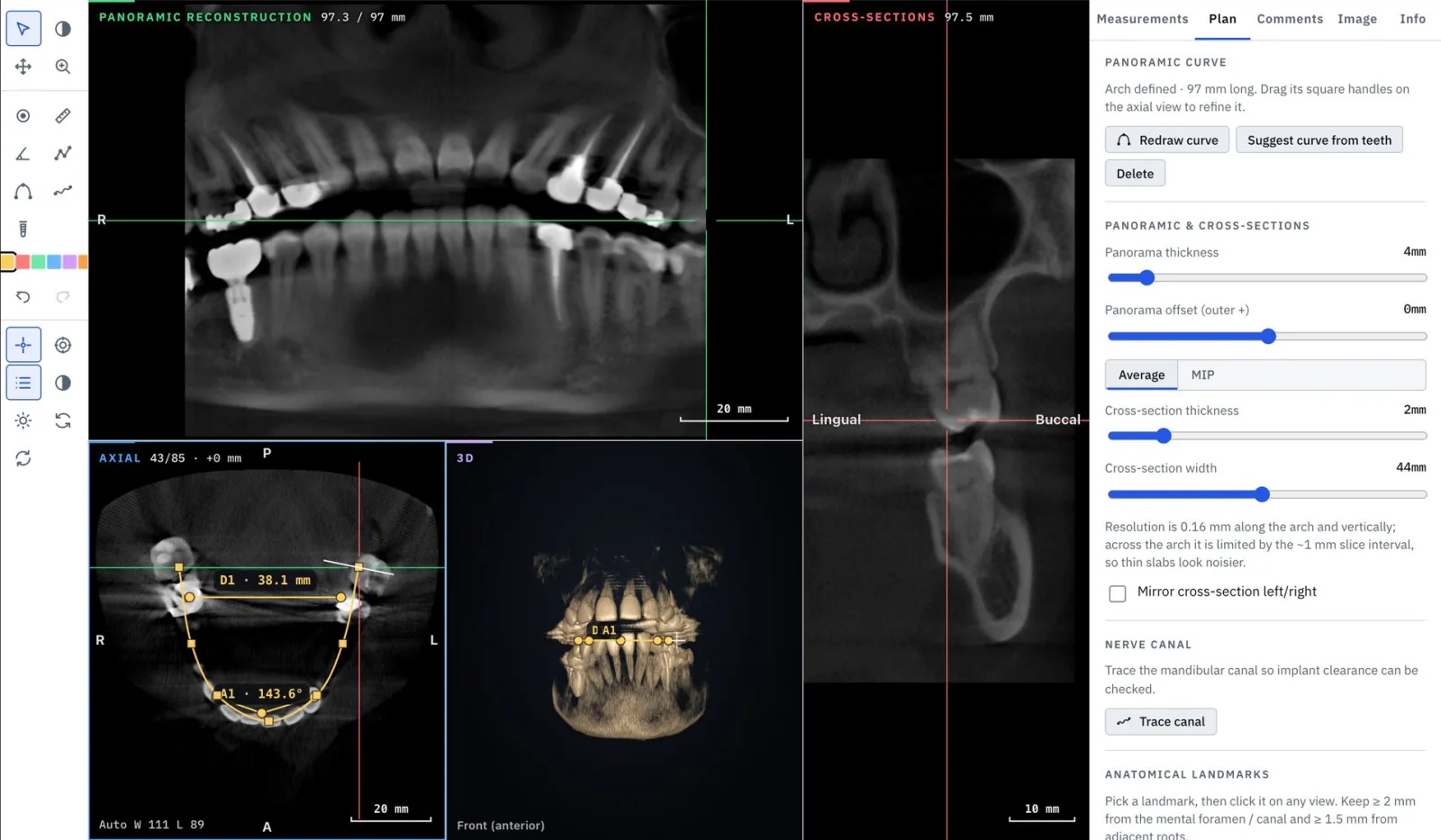Viewport: 1441px width, 840px height.
Task: Select the polyline measurement tool
Action: (63, 154)
